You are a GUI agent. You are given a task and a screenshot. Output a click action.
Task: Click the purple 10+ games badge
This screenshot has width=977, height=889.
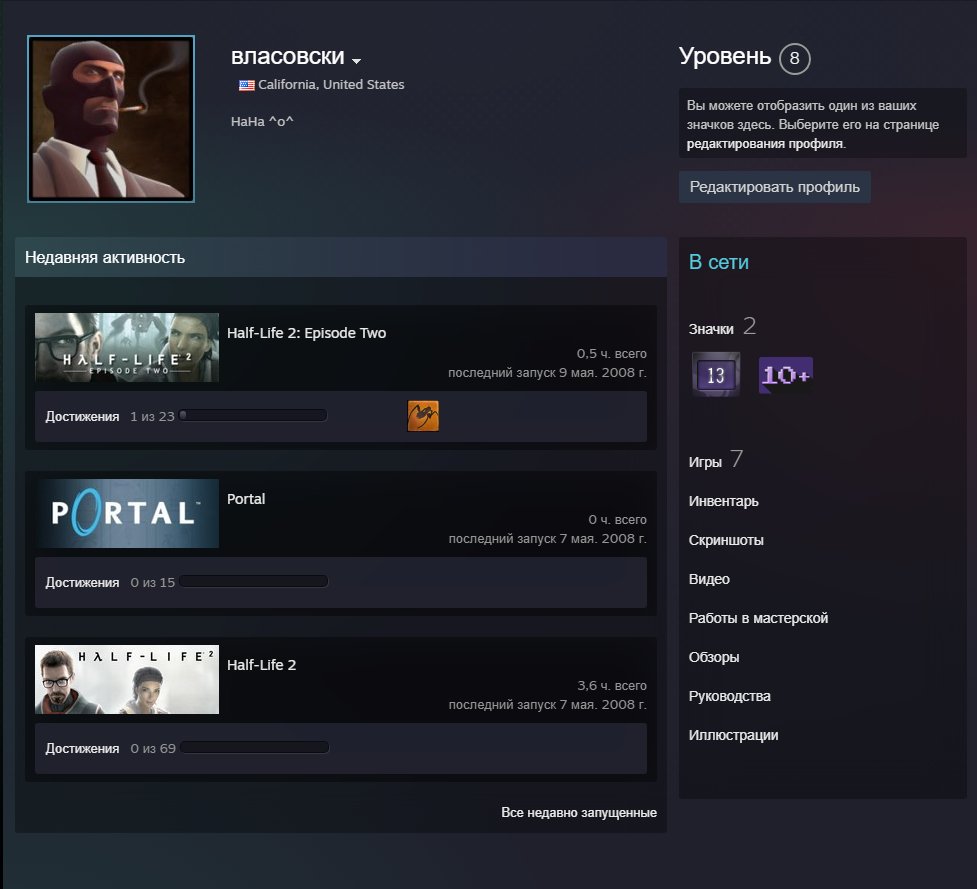pyautogui.click(x=786, y=375)
